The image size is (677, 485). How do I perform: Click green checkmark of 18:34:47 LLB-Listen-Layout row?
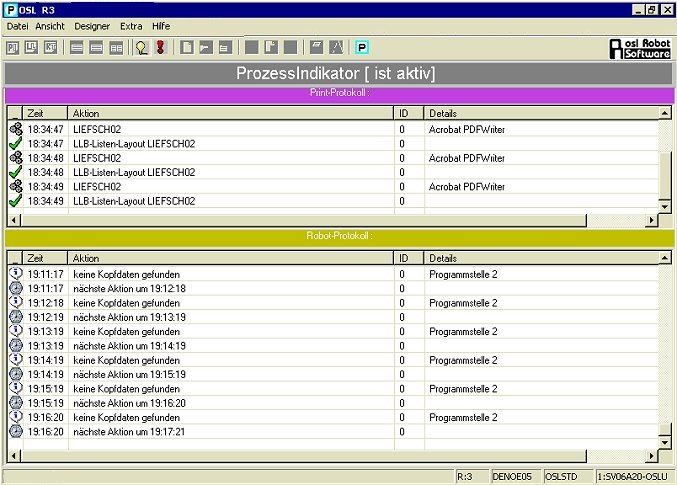click(x=16, y=143)
